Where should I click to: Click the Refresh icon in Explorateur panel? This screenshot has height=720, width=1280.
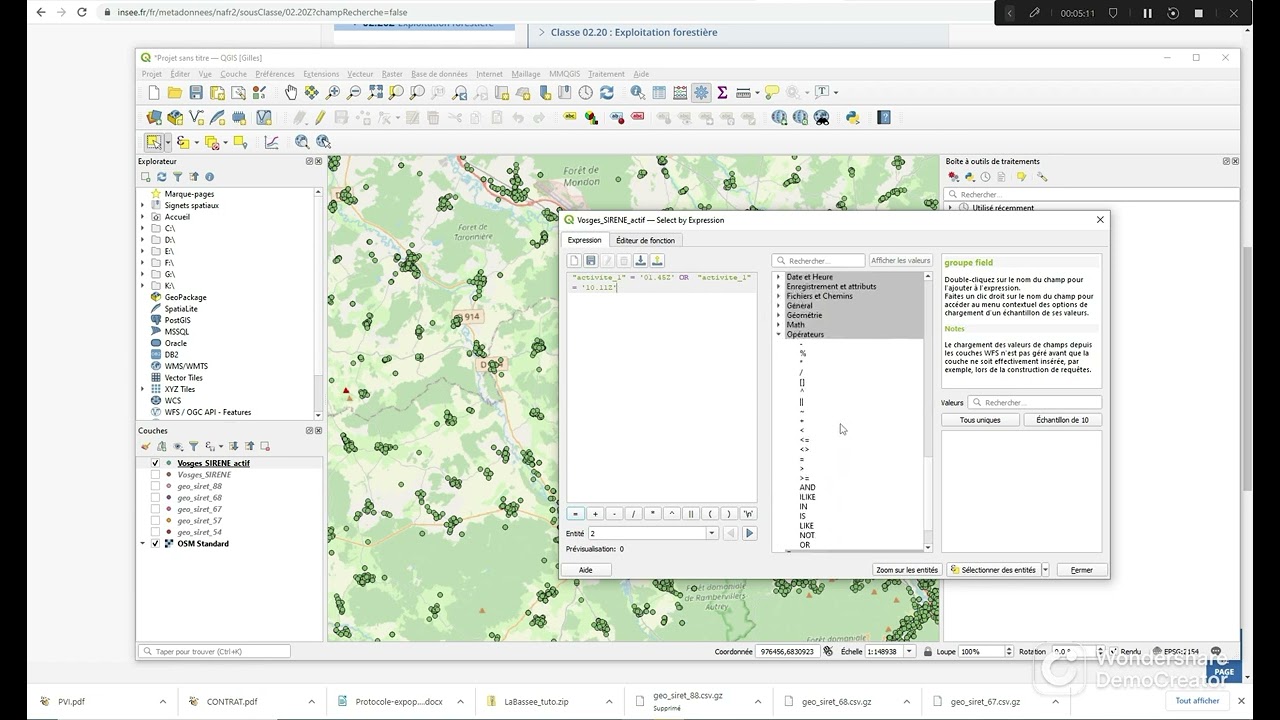pyautogui.click(x=161, y=177)
